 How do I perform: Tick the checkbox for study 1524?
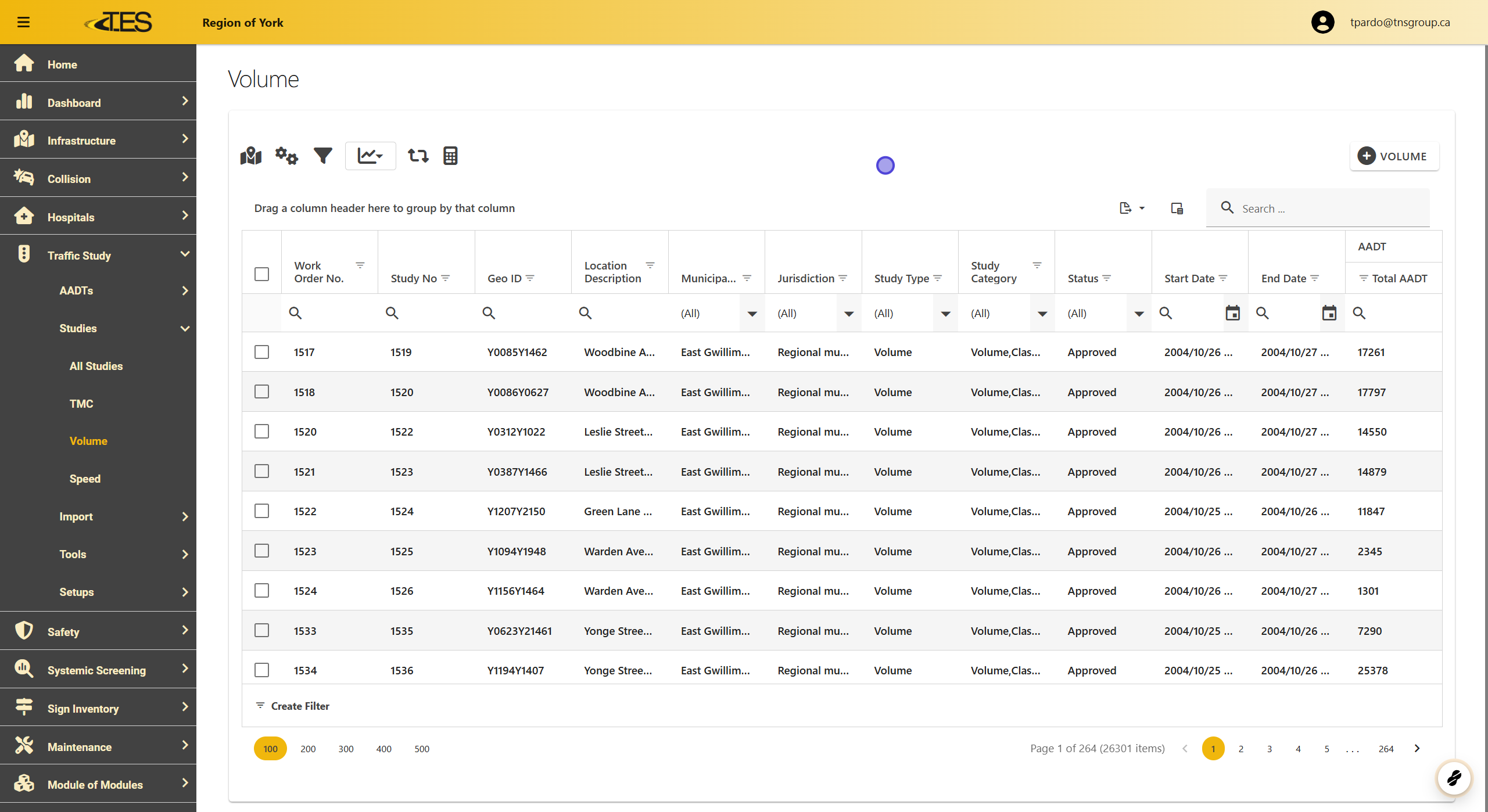[x=261, y=511]
